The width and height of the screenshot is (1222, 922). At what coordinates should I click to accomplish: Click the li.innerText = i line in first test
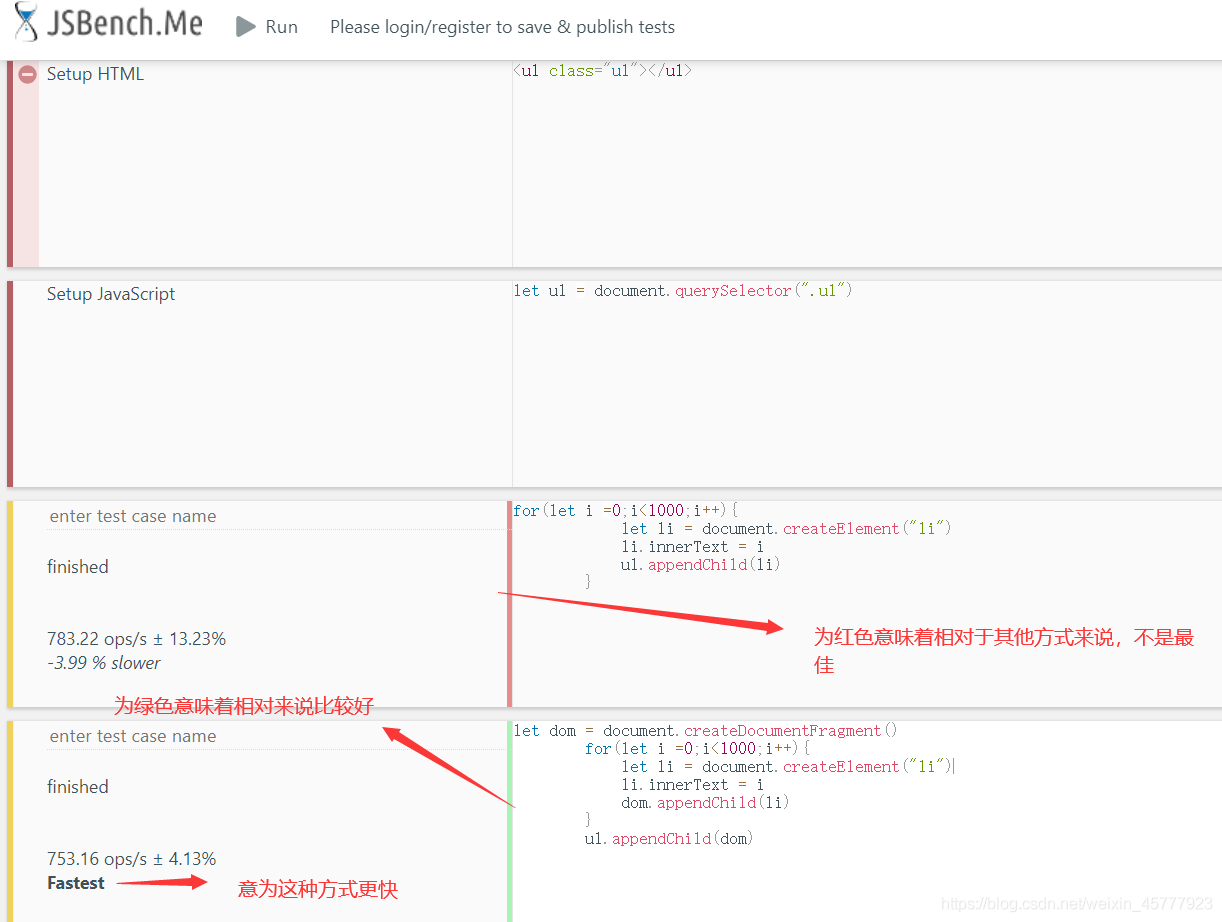point(691,547)
